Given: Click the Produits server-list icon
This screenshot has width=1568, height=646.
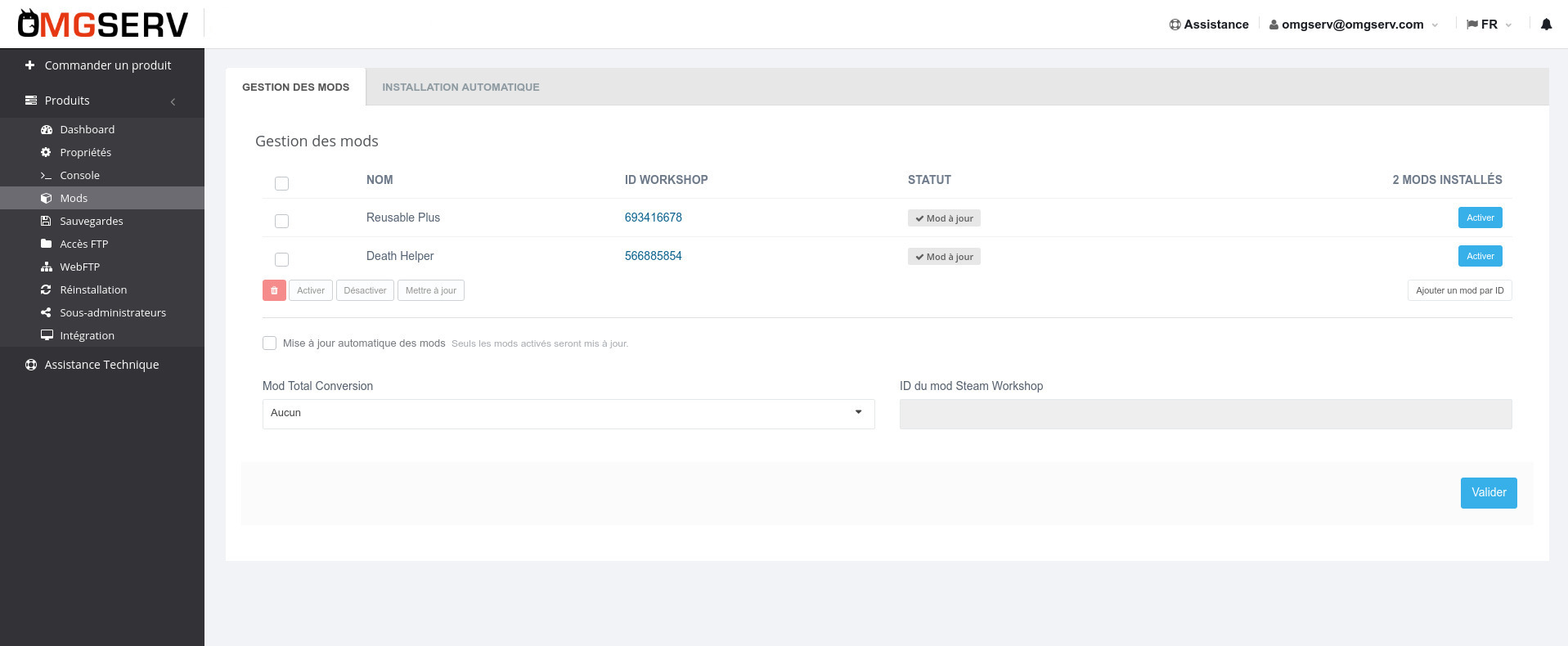Looking at the screenshot, I should 31,101.
